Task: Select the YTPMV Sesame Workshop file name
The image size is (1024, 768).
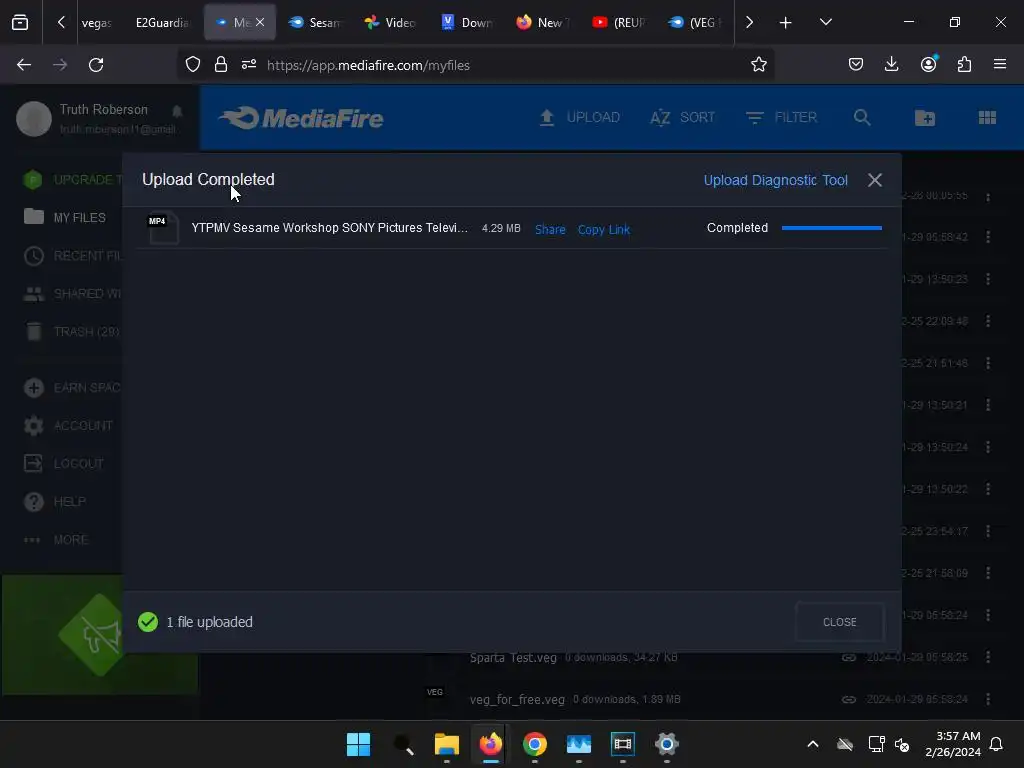Action: [x=329, y=228]
